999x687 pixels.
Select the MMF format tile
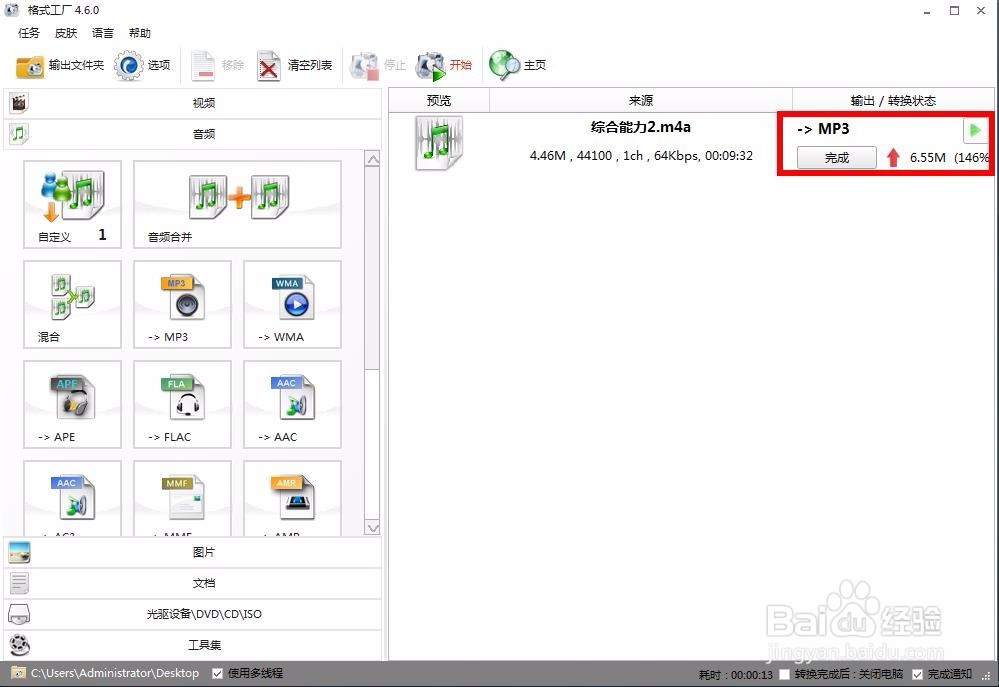coord(182,498)
